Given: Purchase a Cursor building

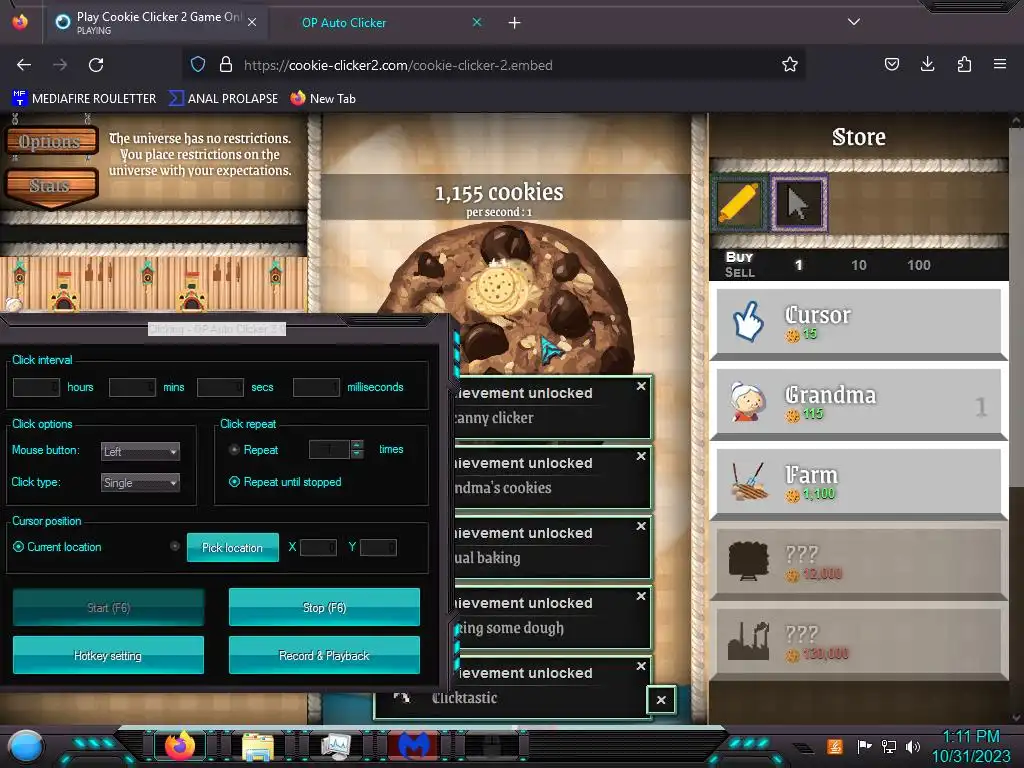Looking at the screenshot, I should (859, 321).
